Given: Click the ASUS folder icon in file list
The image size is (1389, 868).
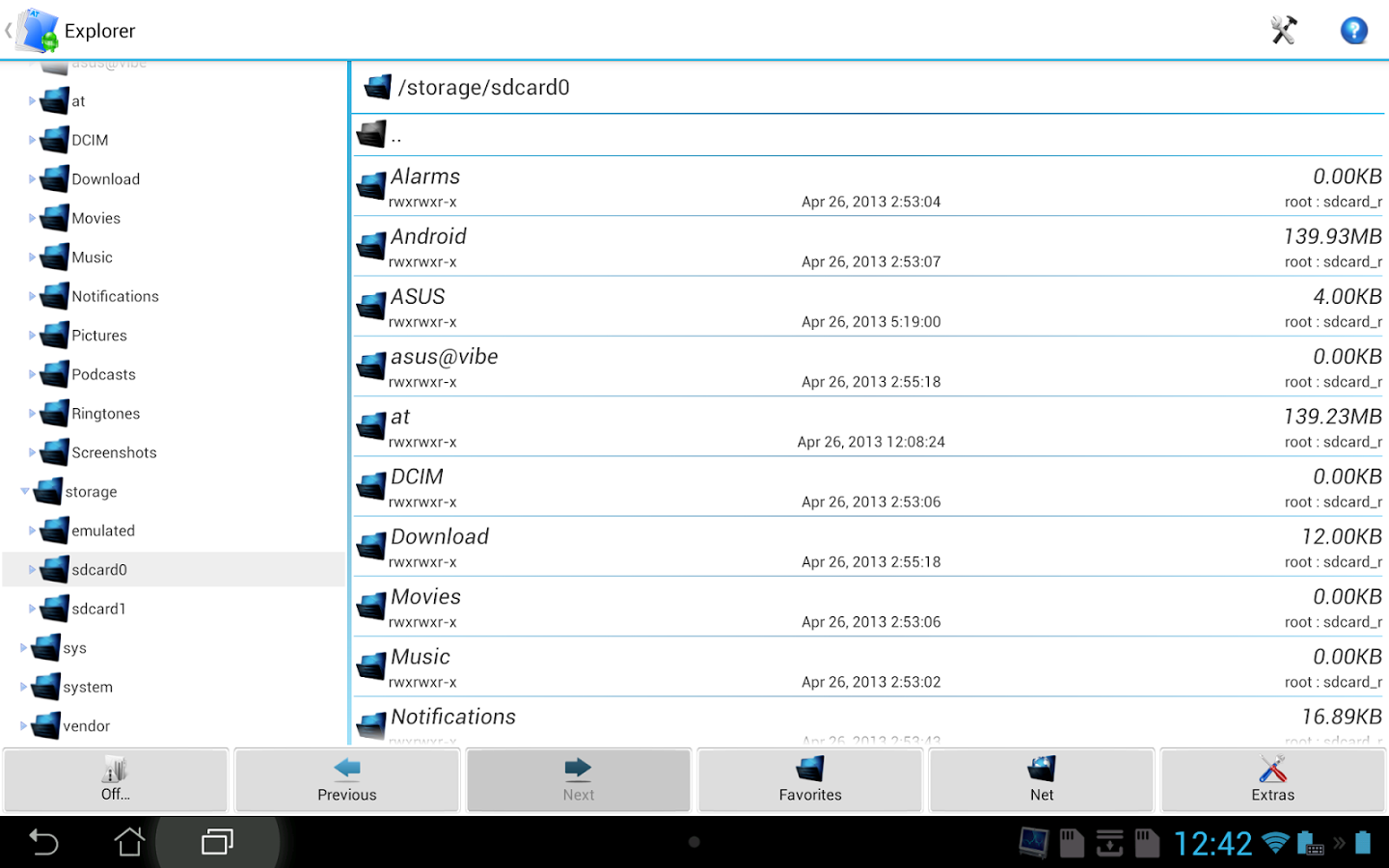Looking at the screenshot, I should tap(371, 305).
